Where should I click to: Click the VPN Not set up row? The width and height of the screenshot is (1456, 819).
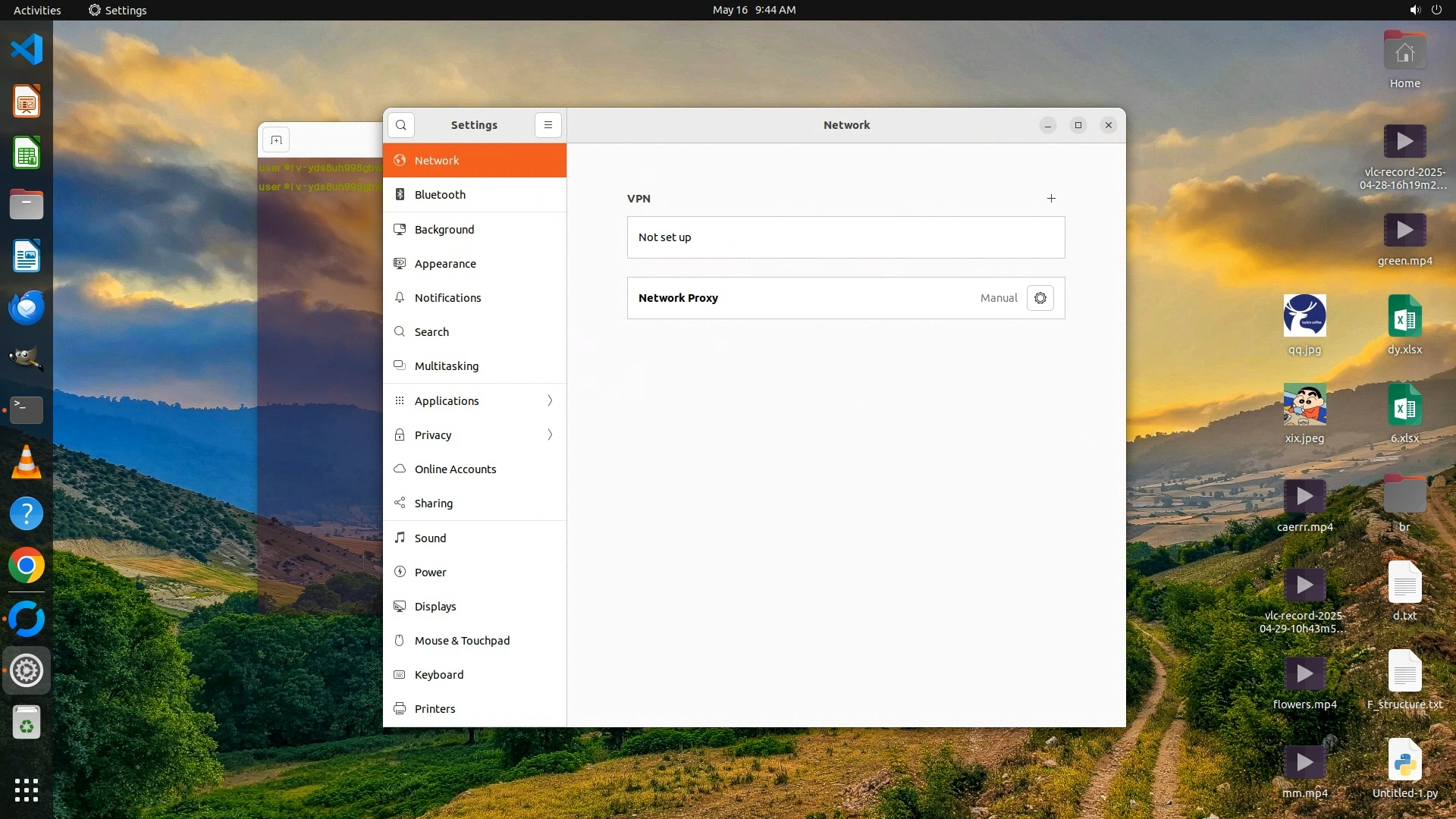(x=846, y=237)
